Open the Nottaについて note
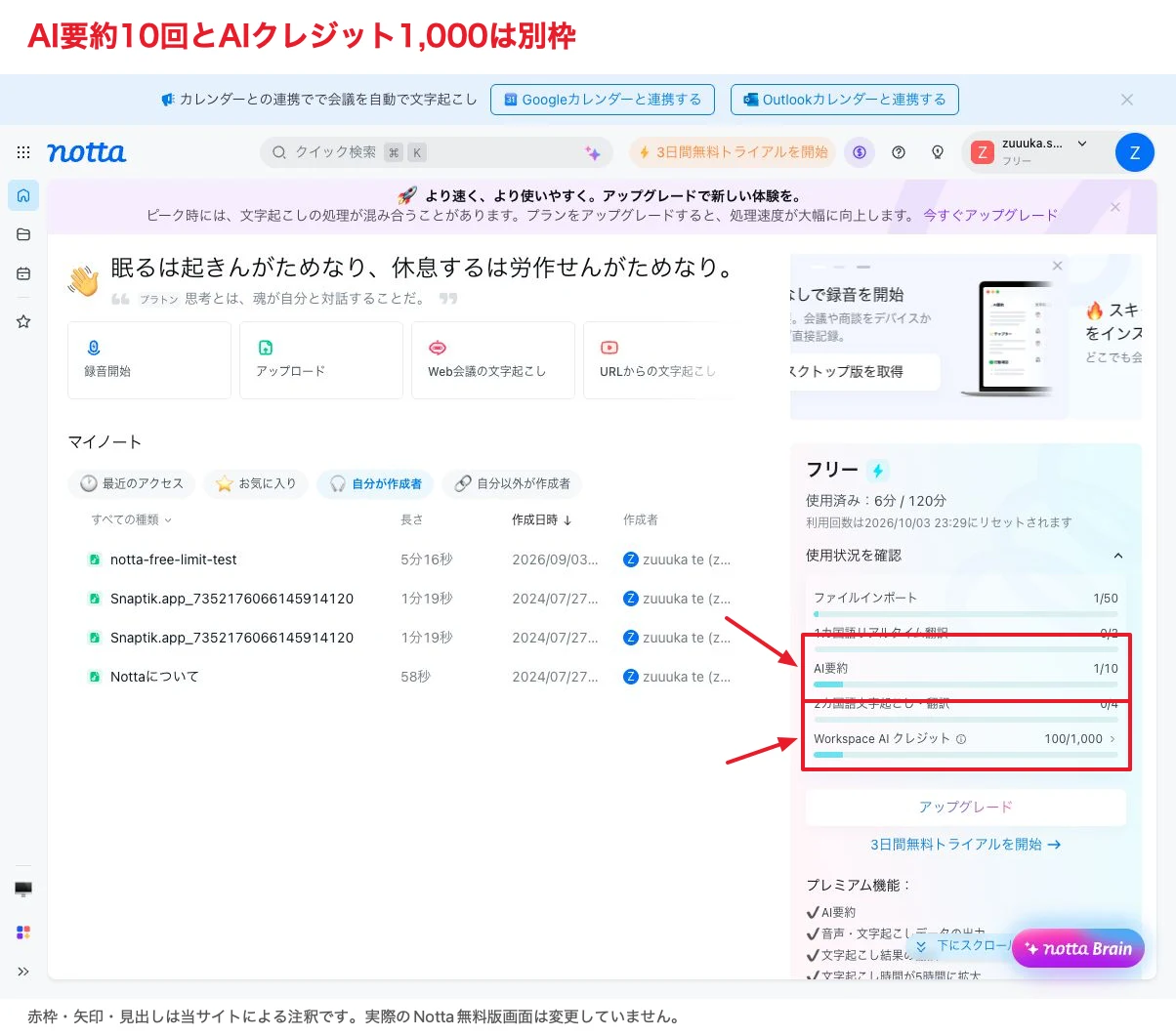The height and width of the screenshot is (1036, 1176). pyautogui.click(x=154, y=677)
